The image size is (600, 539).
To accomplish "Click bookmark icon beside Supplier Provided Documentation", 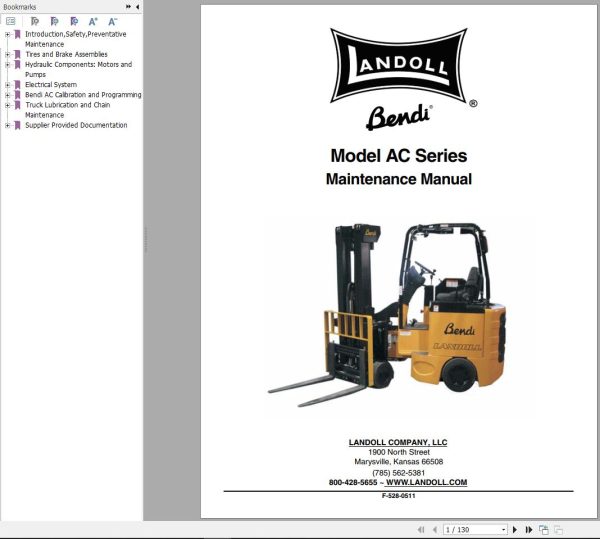I will (17, 125).
